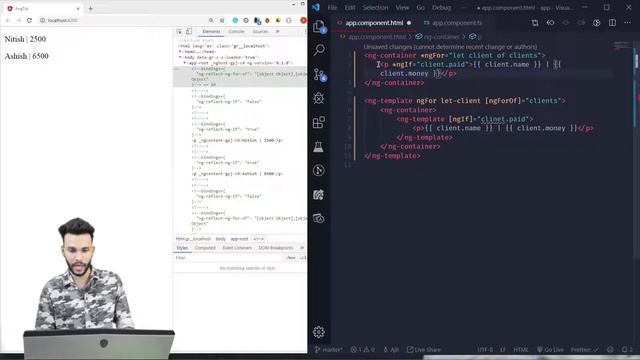Open the Source Control view
Screen dimensions: 640x360
click(x=319, y=74)
